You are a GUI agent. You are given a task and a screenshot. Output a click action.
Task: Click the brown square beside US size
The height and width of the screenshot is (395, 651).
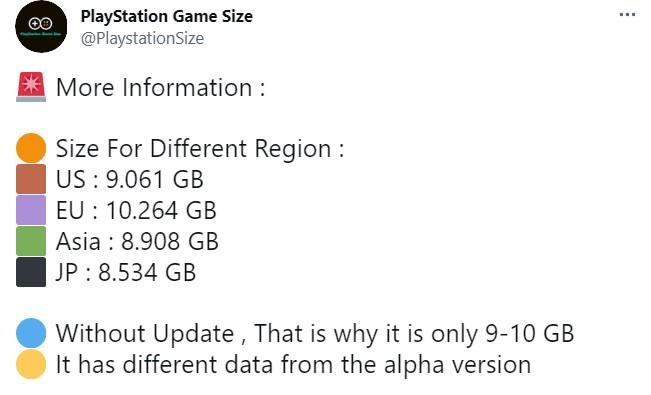pyautogui.click(x=31, y=179)
